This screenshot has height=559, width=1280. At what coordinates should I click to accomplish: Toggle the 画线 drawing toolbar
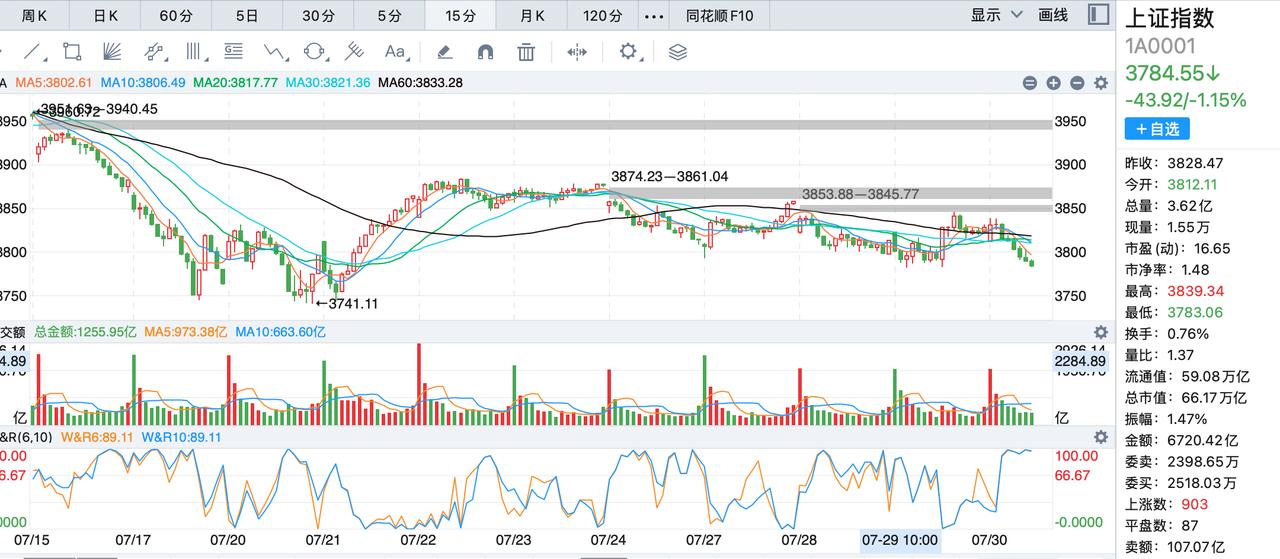click(1053, 15)
